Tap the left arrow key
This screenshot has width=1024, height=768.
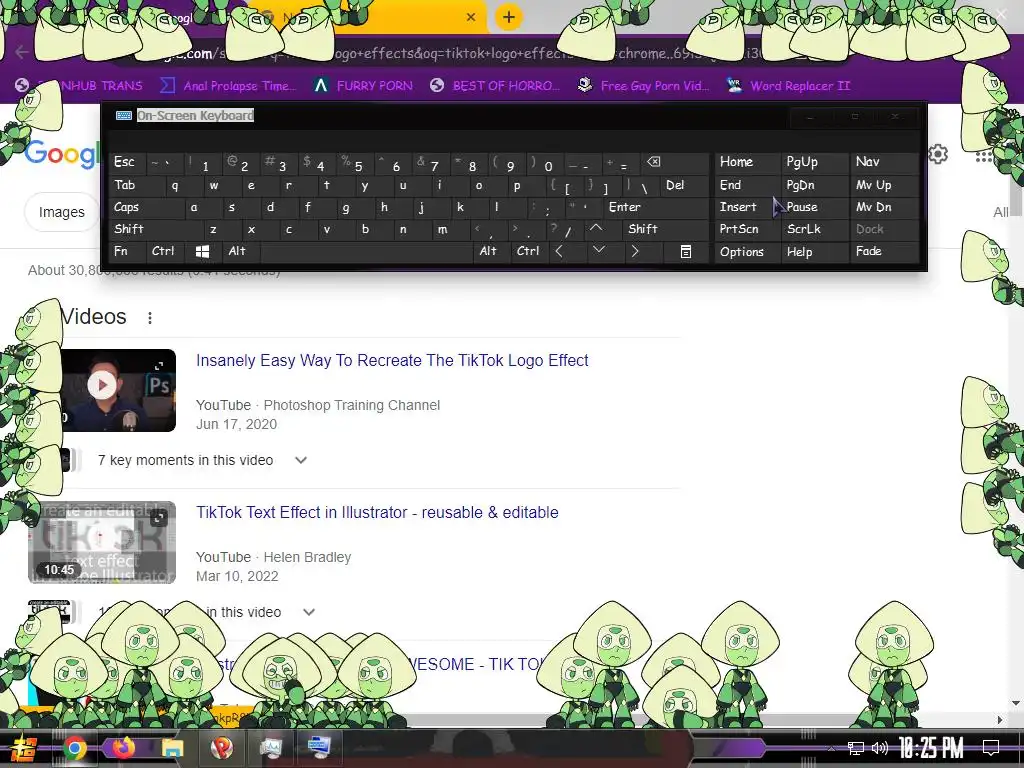[559, 251]
